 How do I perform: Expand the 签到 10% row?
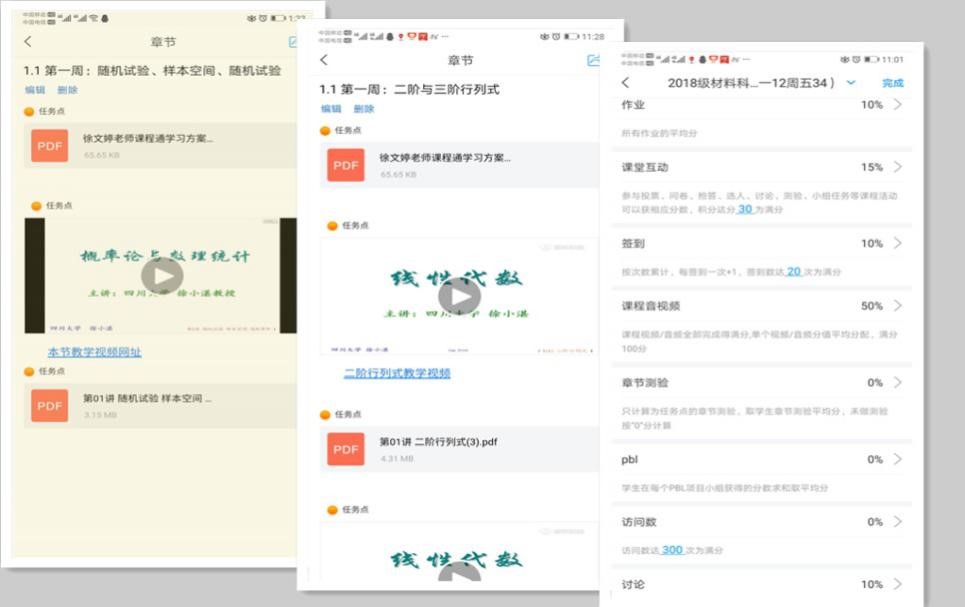pos(897,243)
